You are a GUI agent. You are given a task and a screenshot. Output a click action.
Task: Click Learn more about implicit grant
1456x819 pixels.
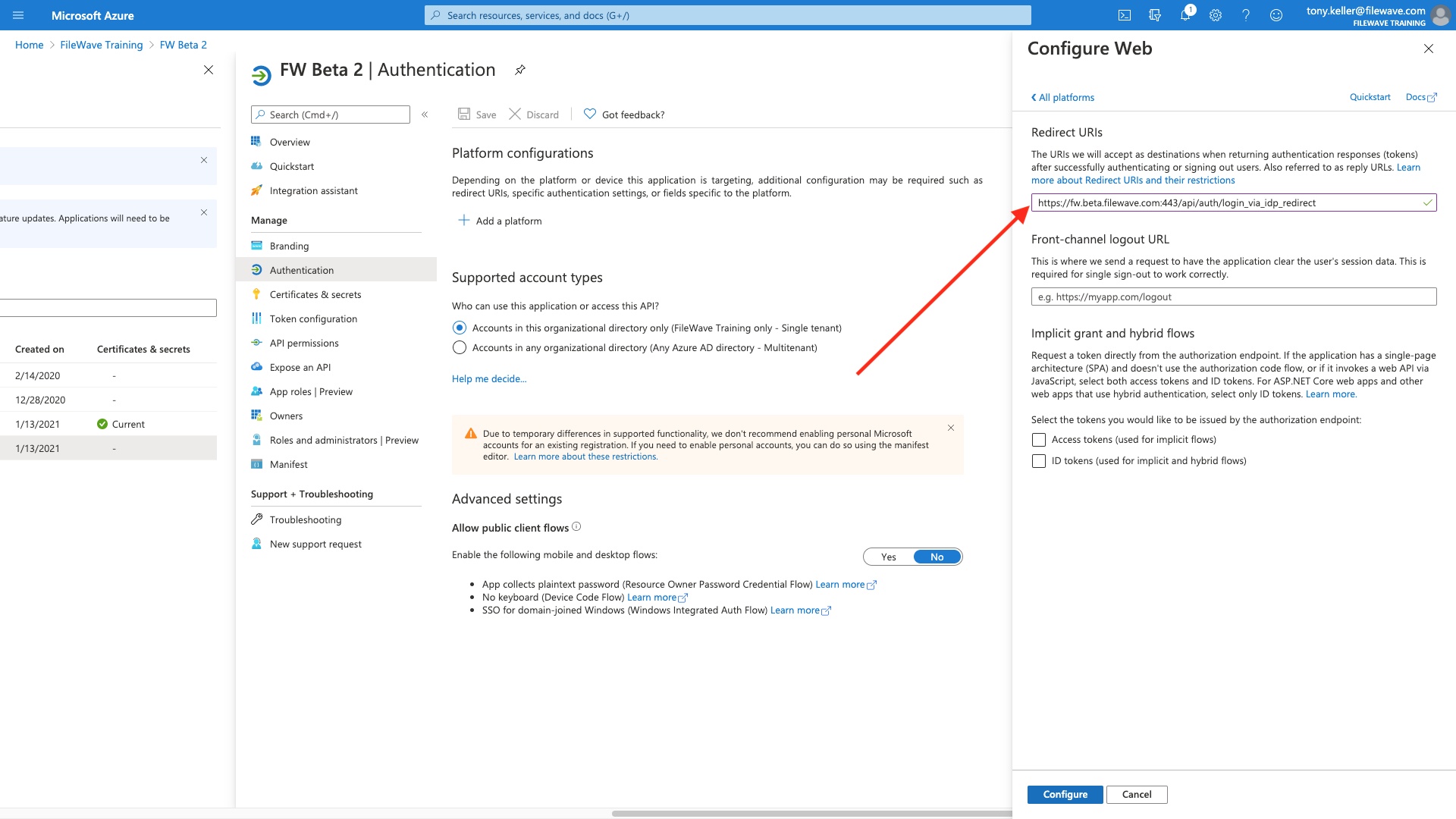pyautogui.click(x=1331, y=394)
